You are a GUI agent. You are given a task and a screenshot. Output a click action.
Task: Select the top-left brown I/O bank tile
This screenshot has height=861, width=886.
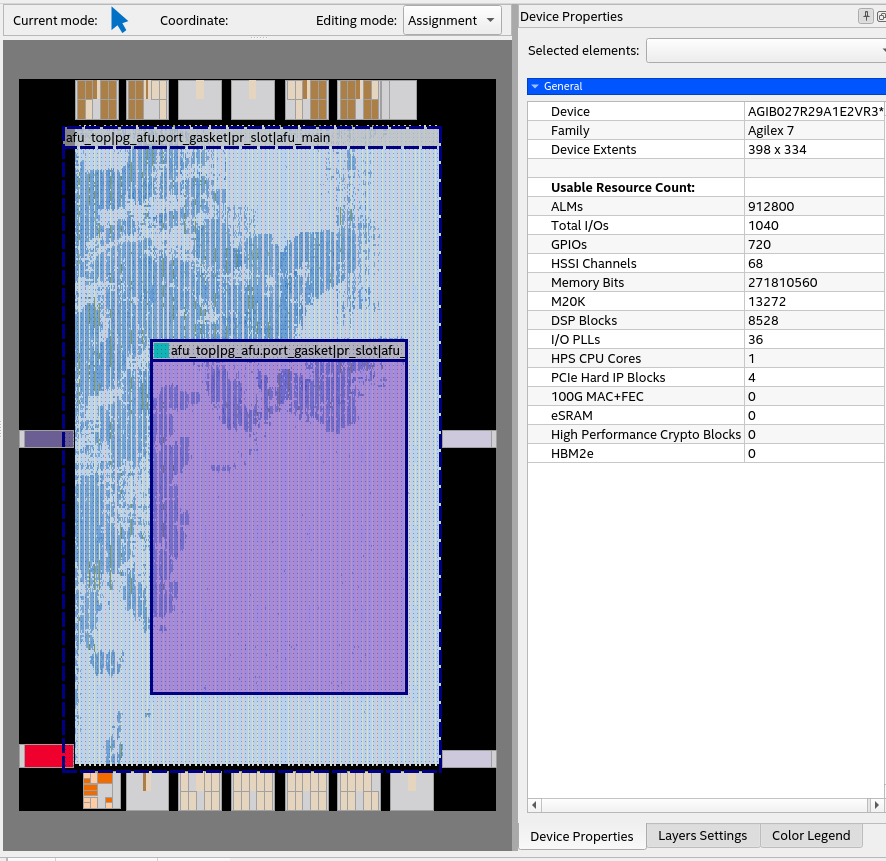(97, 99)
